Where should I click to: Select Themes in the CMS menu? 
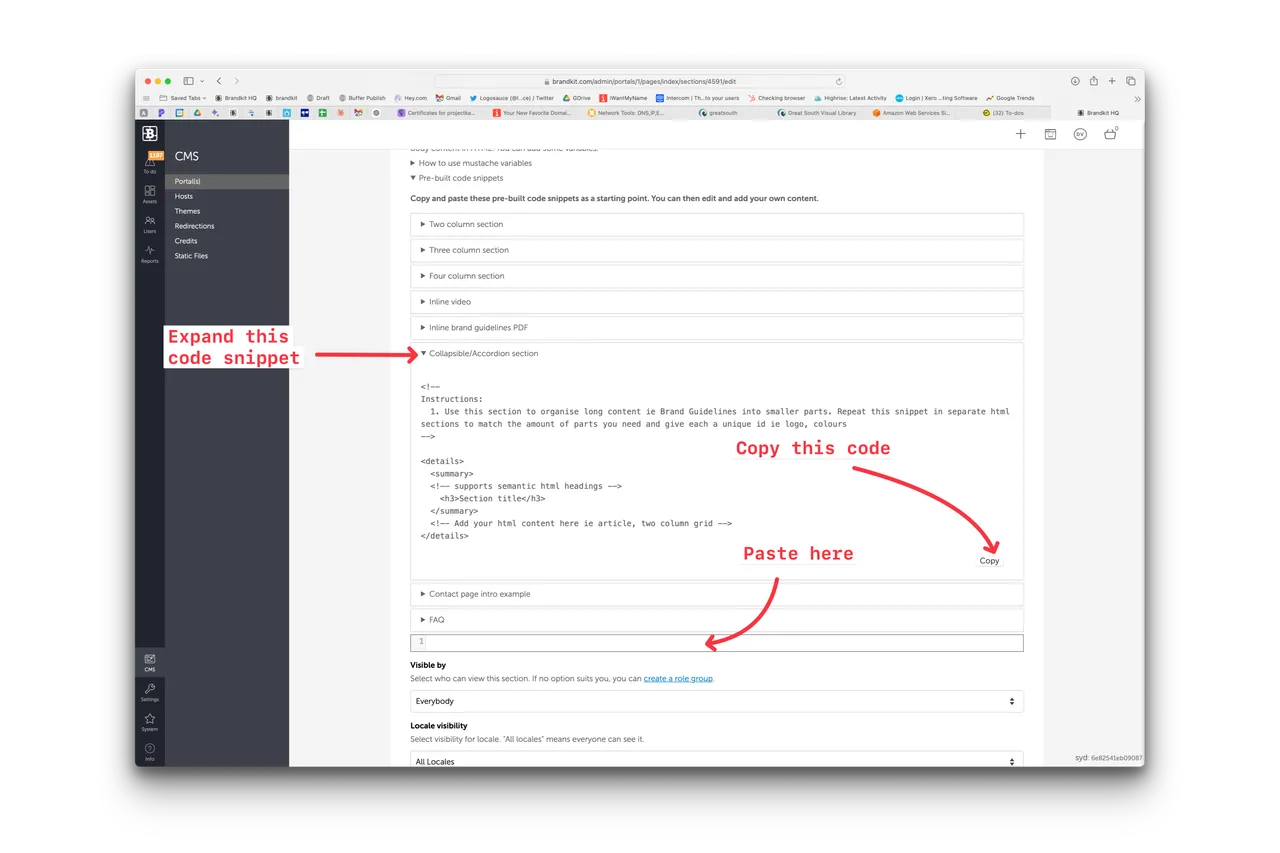tap(187, 211)
